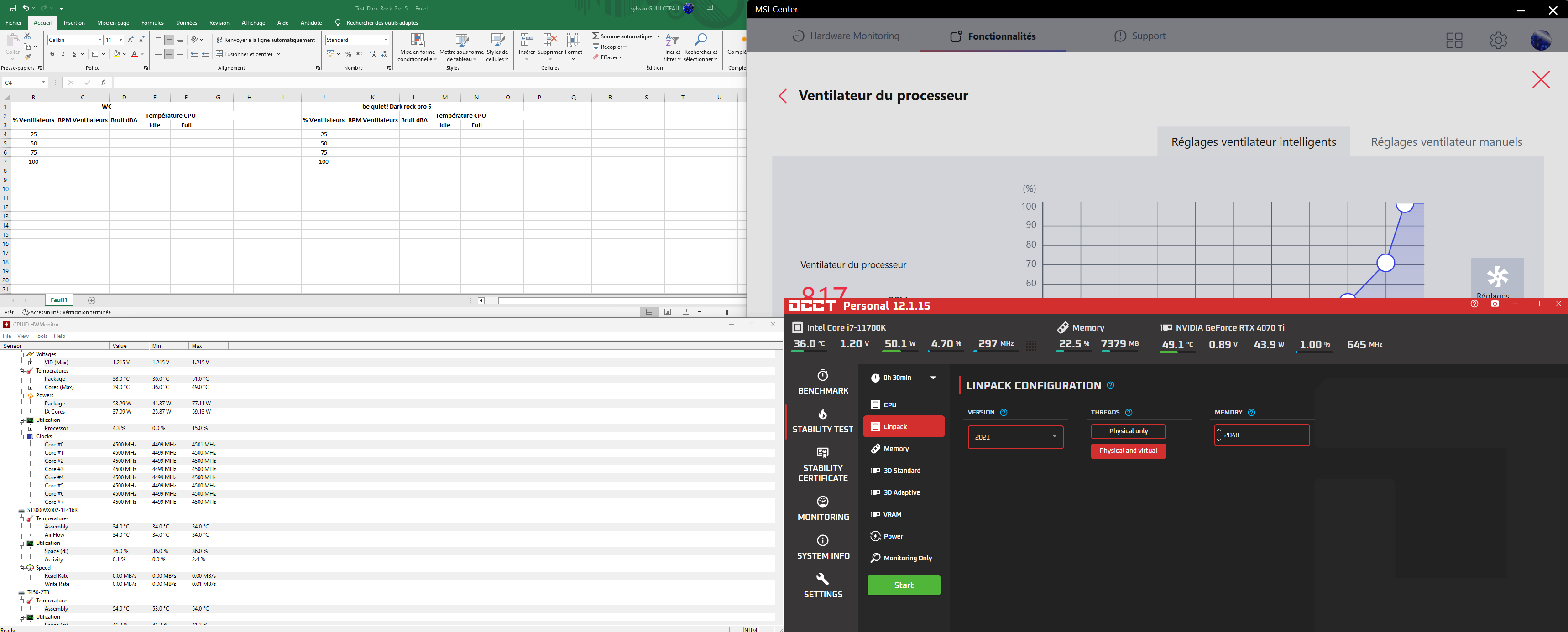
Task: Open OCCT Settings wrench icon
Action: coord(822,579)
